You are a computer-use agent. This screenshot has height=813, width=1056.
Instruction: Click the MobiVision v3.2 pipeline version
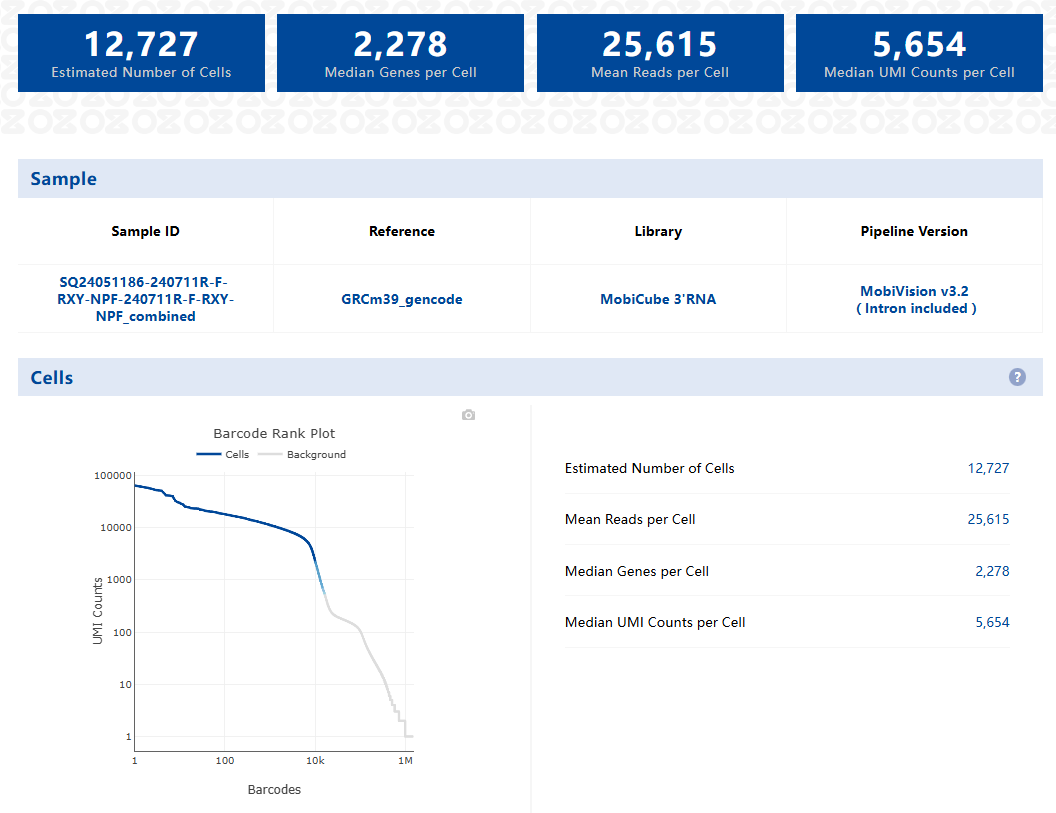[x=914, y=292]
